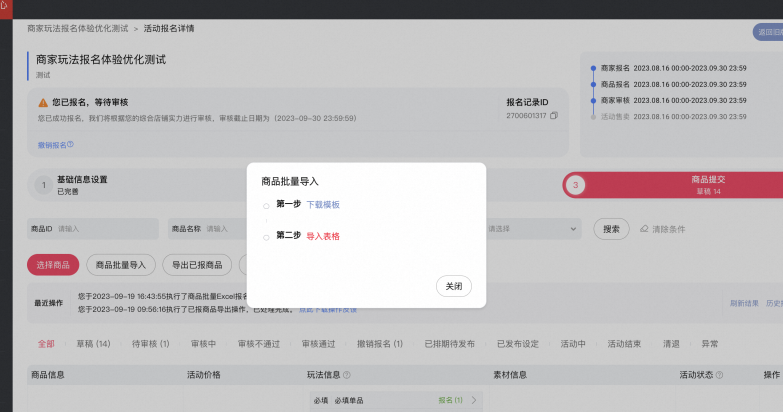The image size is (783, 412).
Task: Click the eraser icon for 清除条件
Action: point(644,229)
